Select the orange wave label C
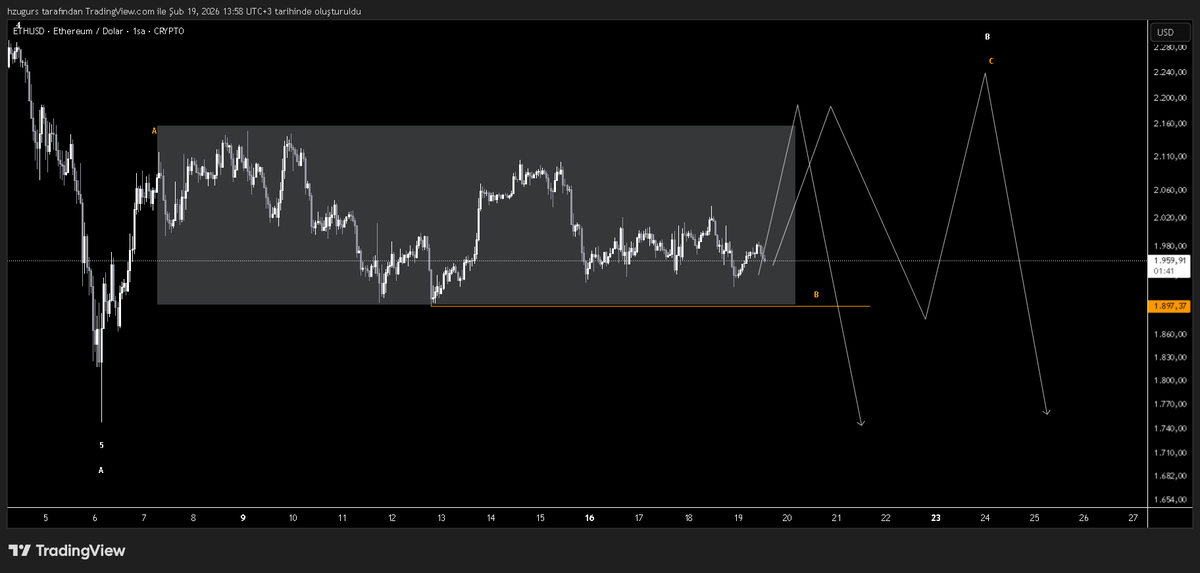This screenshot has width=1200, height=573. tap(991, 61)
